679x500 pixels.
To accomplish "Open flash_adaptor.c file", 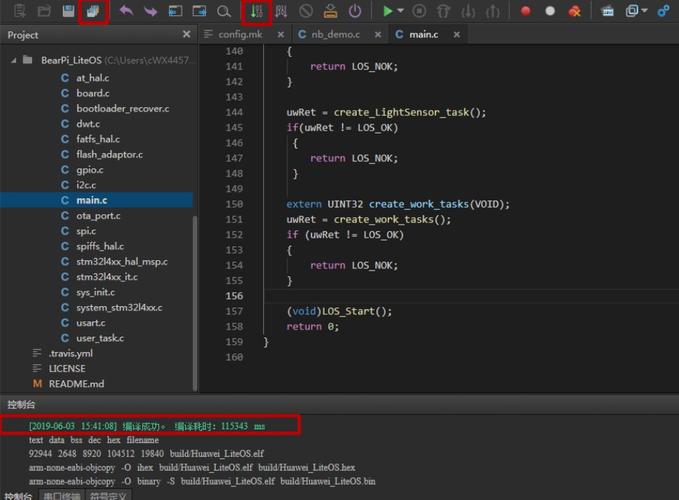I will (x=110, y=155).
